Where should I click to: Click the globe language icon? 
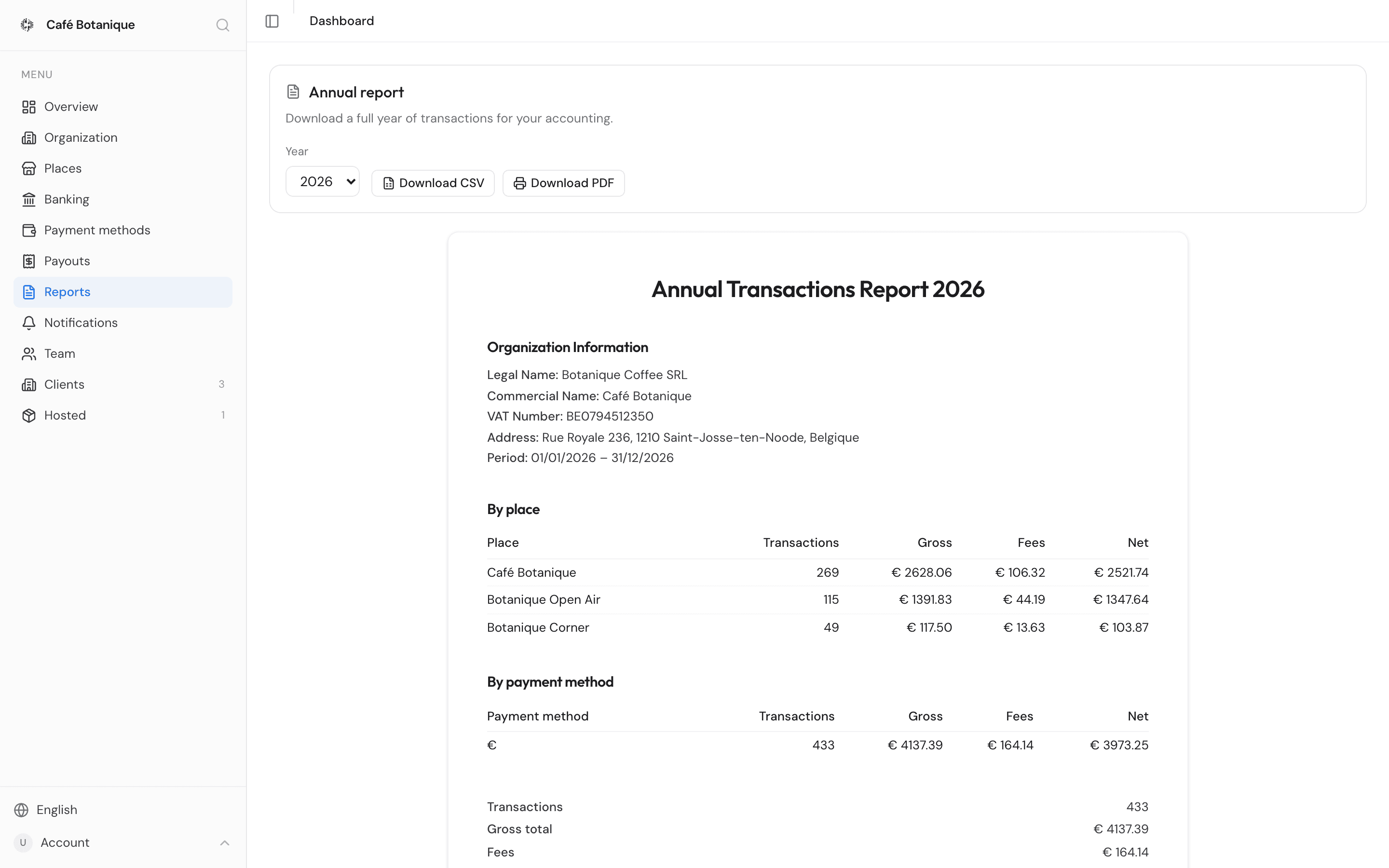tap(21, 810)
